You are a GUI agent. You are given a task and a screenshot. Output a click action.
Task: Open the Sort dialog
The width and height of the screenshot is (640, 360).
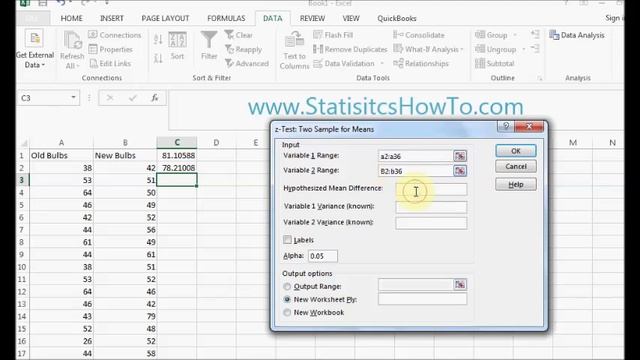[177, 46]
